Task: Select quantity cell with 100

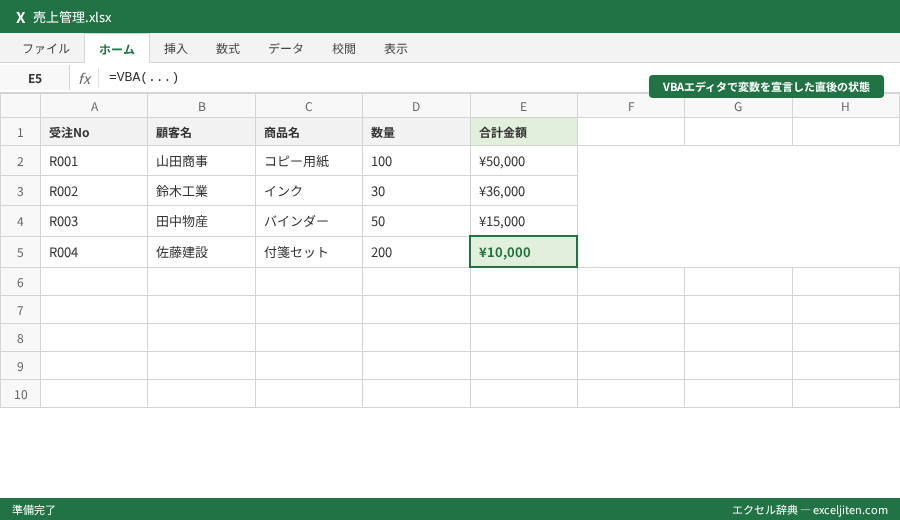Action: click(416, 161)
